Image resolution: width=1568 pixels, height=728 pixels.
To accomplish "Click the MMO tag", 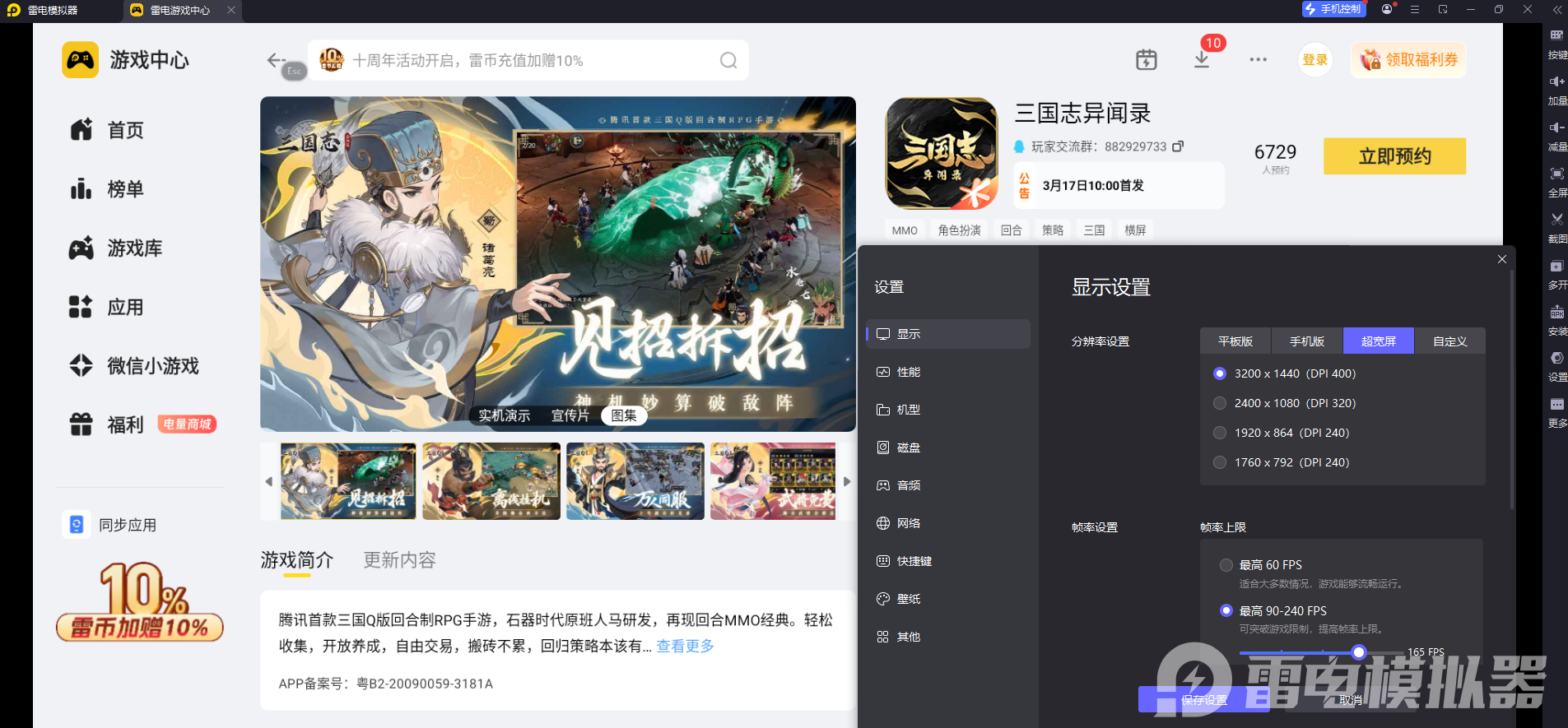I will (x=905, y=230).
